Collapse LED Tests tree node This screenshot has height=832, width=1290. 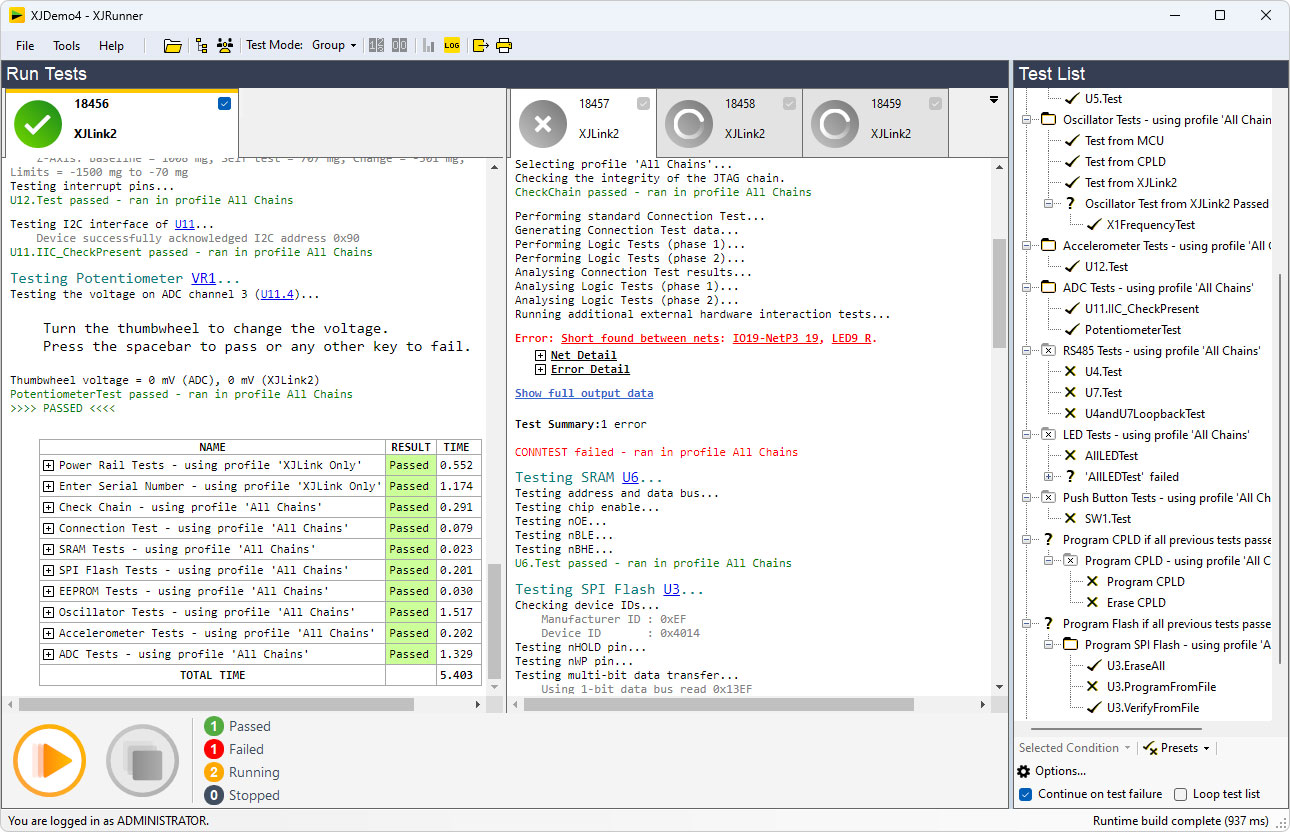click(x=1026, y=435)
